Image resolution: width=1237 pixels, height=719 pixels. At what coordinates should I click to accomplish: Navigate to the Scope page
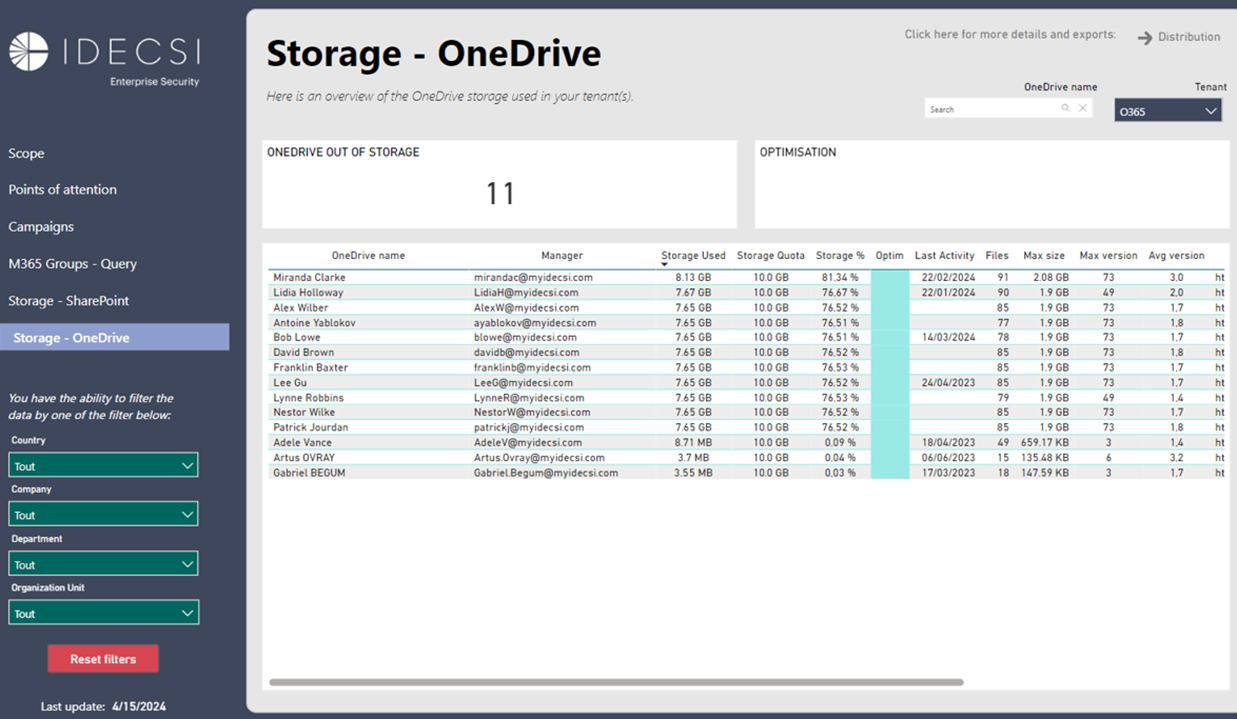point(26,153)
